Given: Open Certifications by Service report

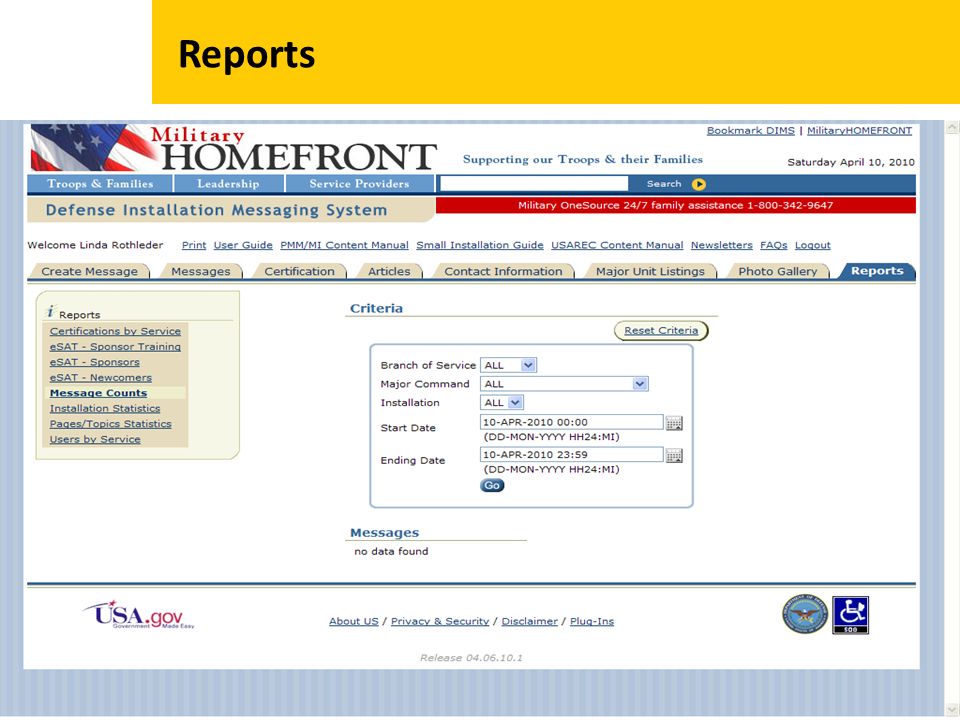Looking at the screenshot, I should pos(115,331).
